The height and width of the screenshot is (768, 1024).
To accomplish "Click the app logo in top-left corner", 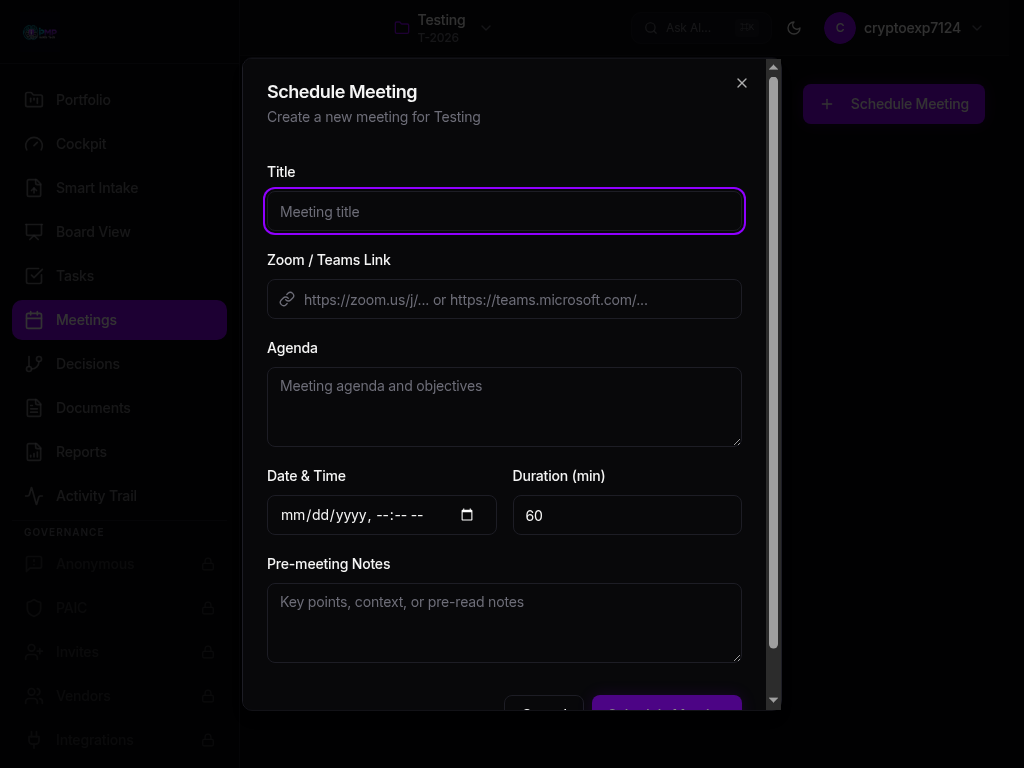I will point(40,32).
